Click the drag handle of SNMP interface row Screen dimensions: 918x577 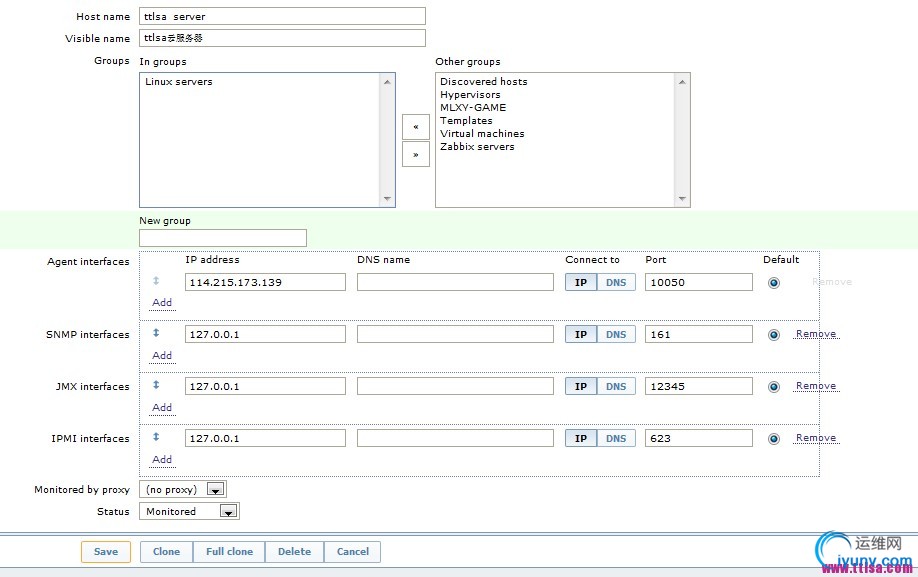[x=156, y=333]
